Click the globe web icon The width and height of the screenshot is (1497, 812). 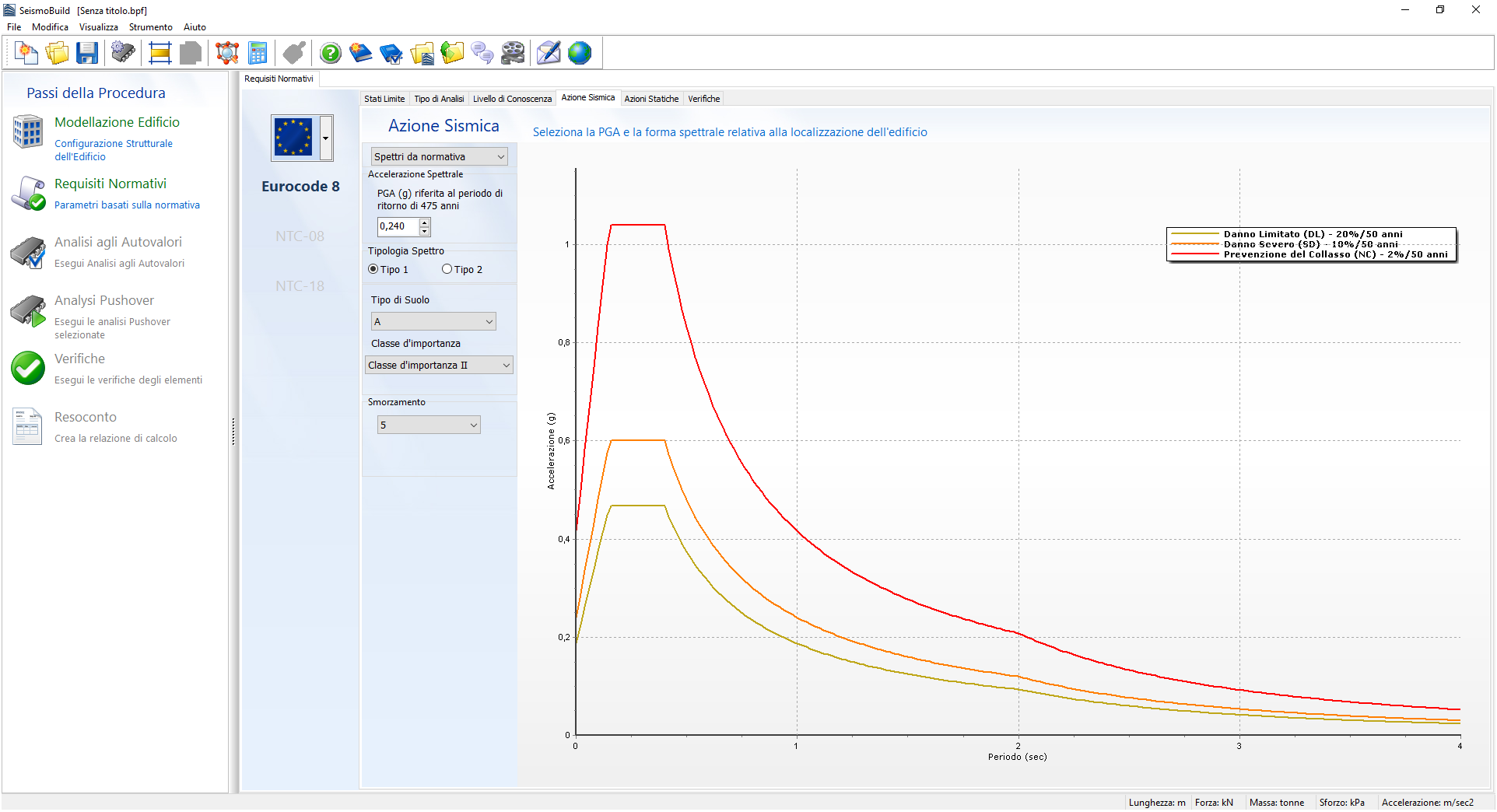(580, 53)
